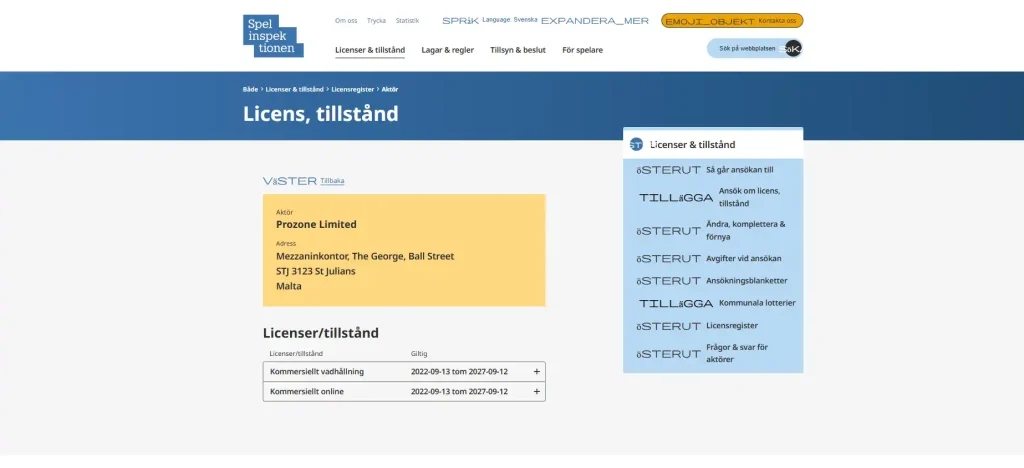The image size is (1024, 468).
Task: Click the round icon beside Licenser & tillstånd heading
Action: tap(636, 144)
